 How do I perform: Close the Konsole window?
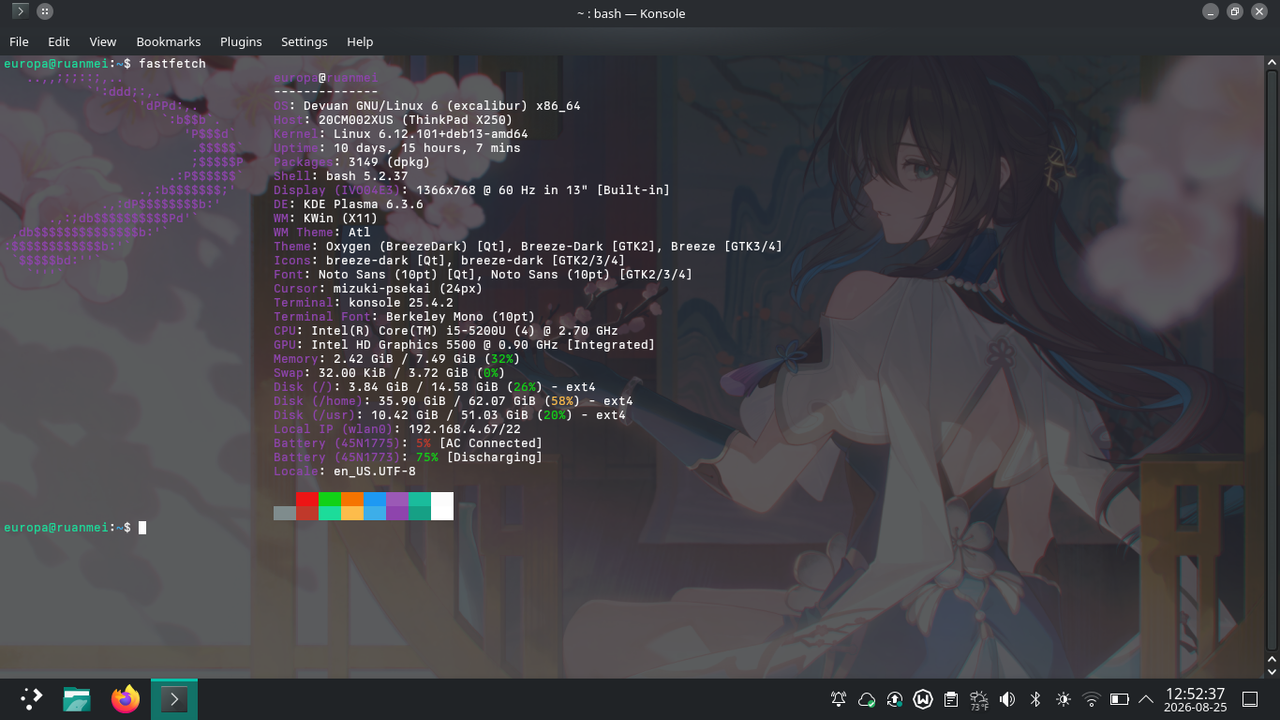tap(1260, 12)
